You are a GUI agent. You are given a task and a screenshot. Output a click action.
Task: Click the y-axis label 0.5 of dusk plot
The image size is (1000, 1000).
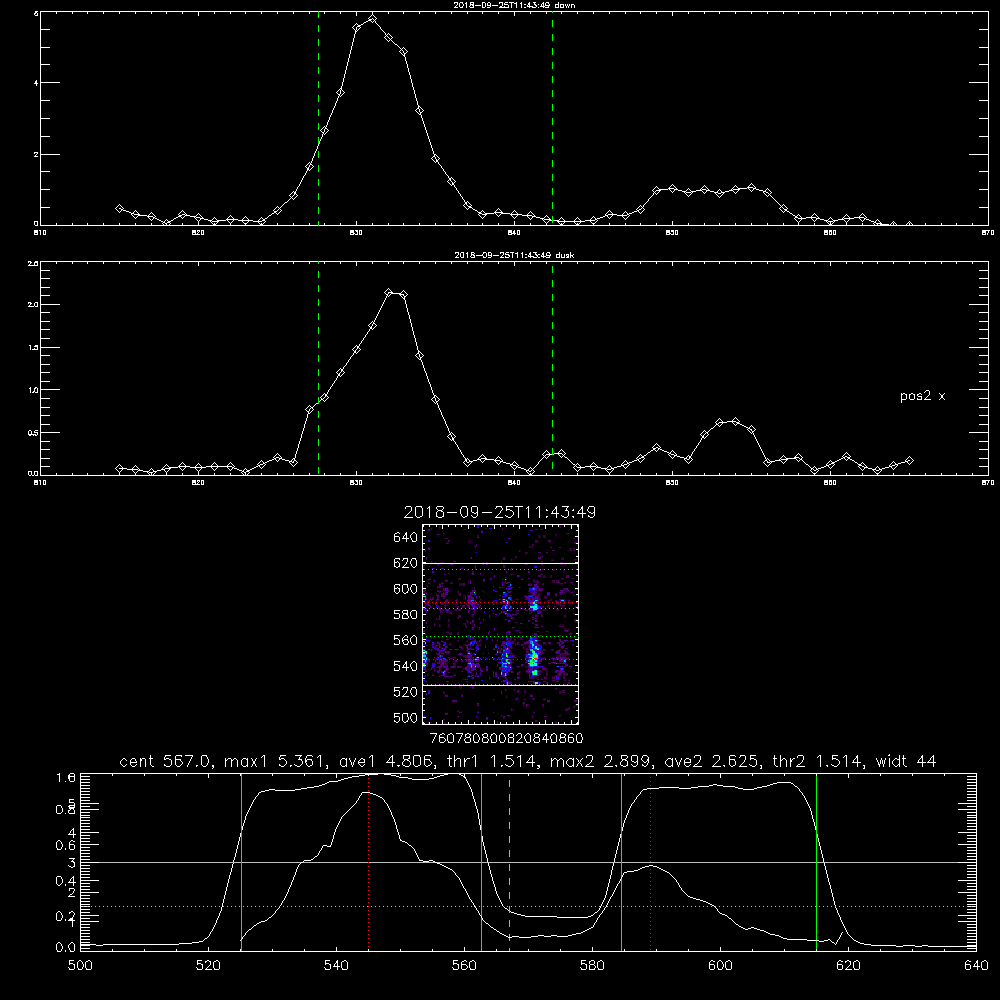34,432
